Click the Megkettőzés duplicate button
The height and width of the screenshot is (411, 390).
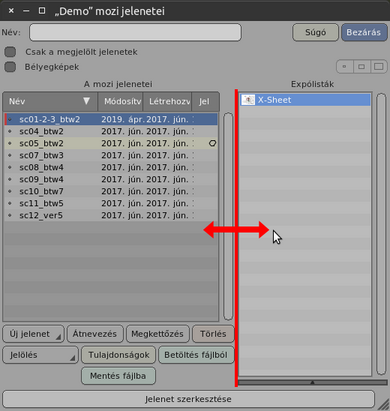(x=158, y=334)
